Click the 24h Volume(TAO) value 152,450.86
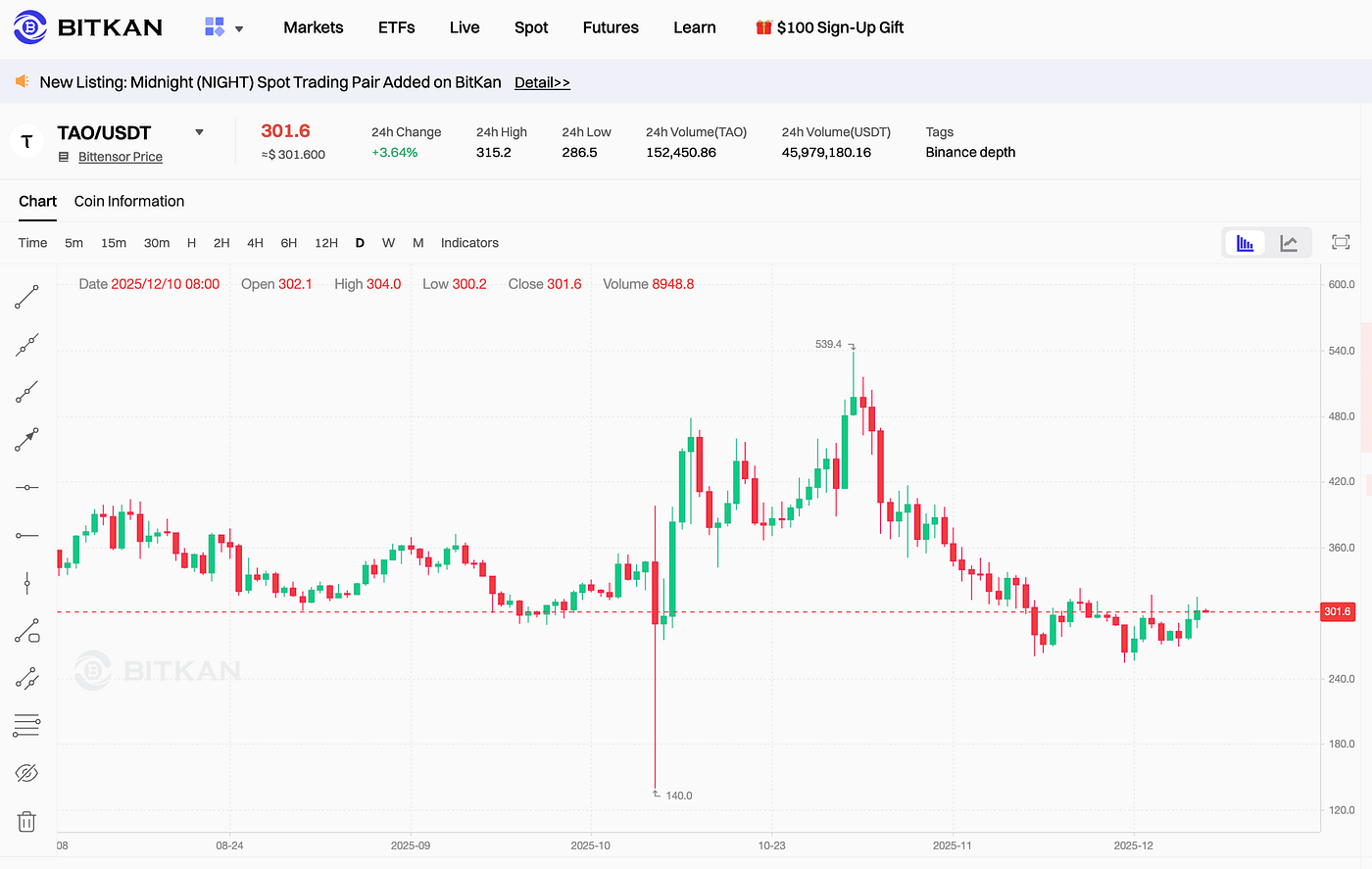 click(x=681, y=153)
